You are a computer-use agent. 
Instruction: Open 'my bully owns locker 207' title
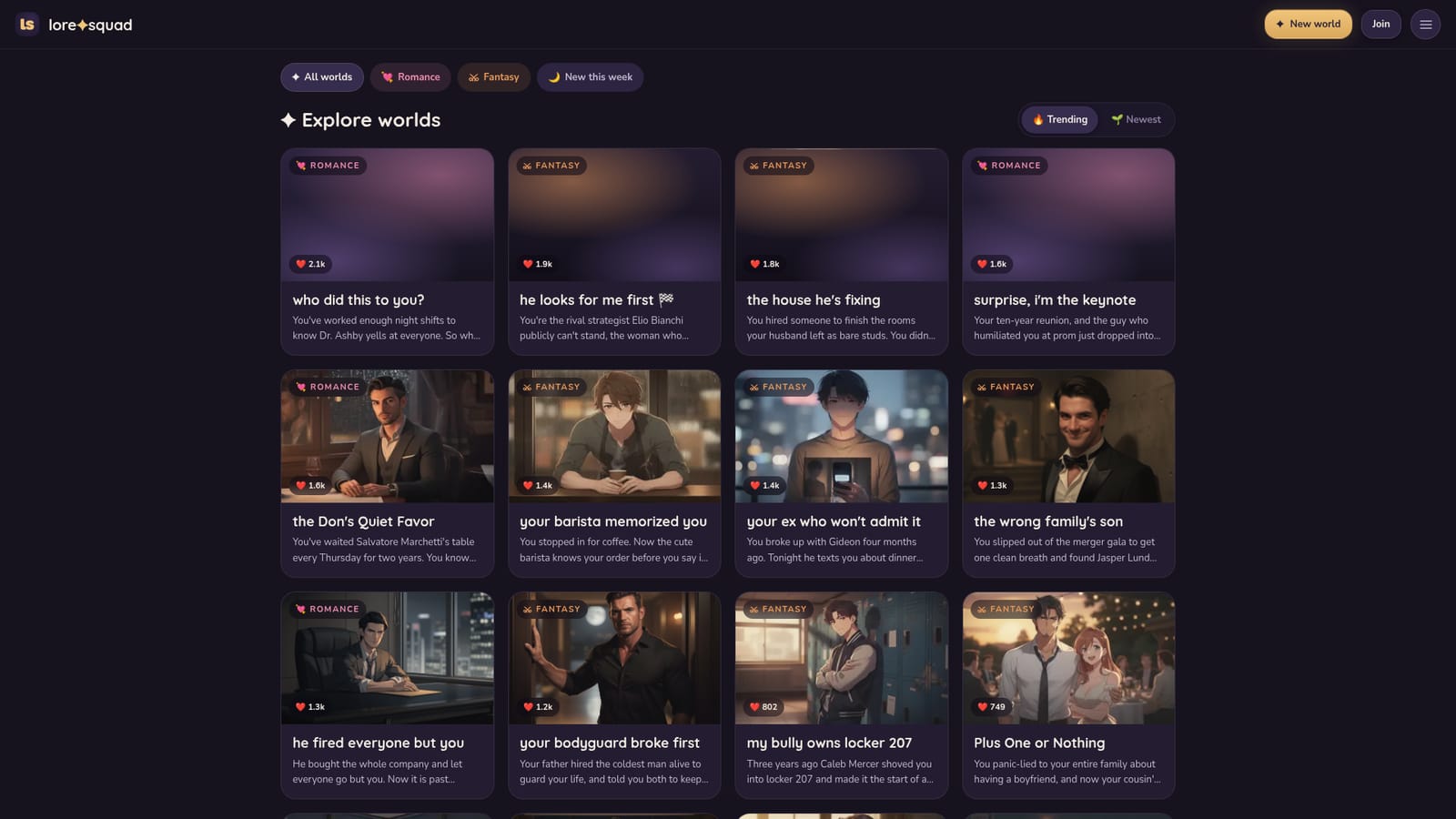[x=829, y=743]
